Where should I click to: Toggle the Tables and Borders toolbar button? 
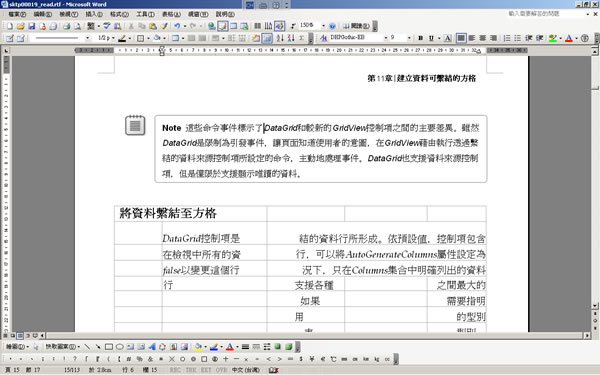(223, 26)
